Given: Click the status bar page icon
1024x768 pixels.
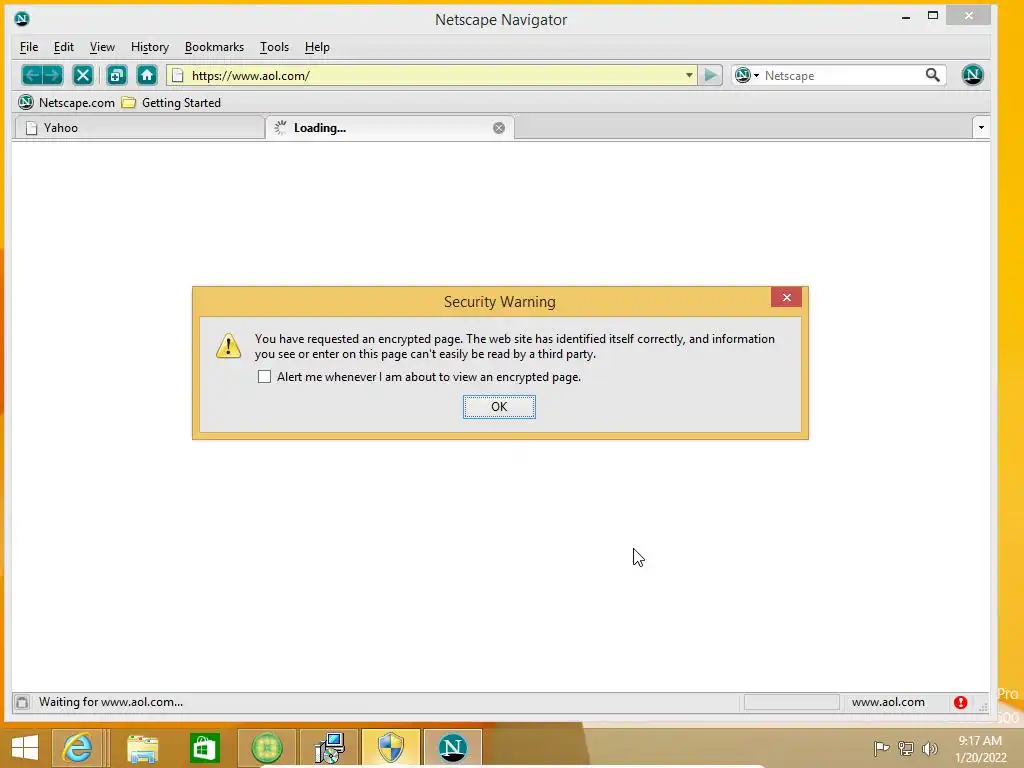Looking at the screenshot, I should pos(22,702).
